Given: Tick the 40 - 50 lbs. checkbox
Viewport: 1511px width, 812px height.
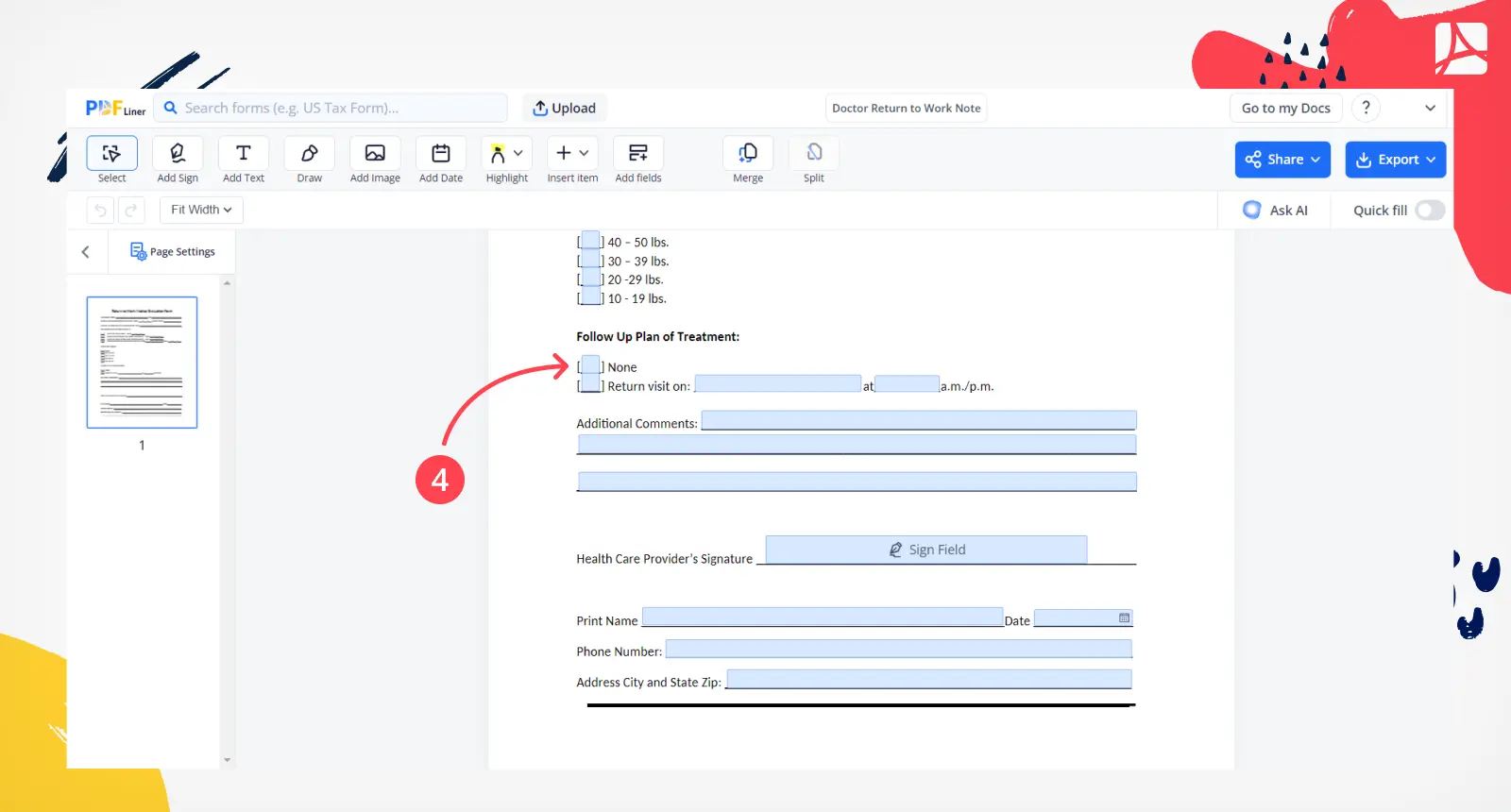Looking at the screenshot, I should (590, 241).
